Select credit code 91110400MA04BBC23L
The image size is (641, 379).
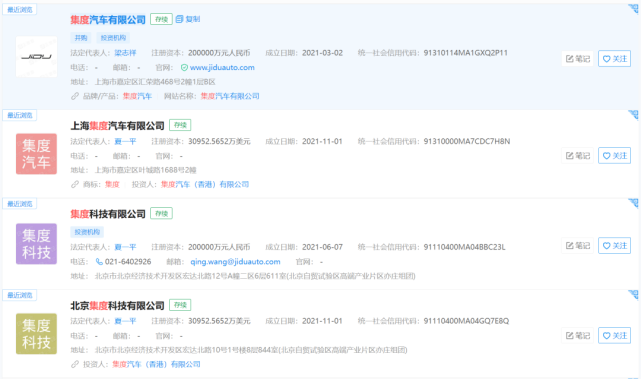(464, 247)
